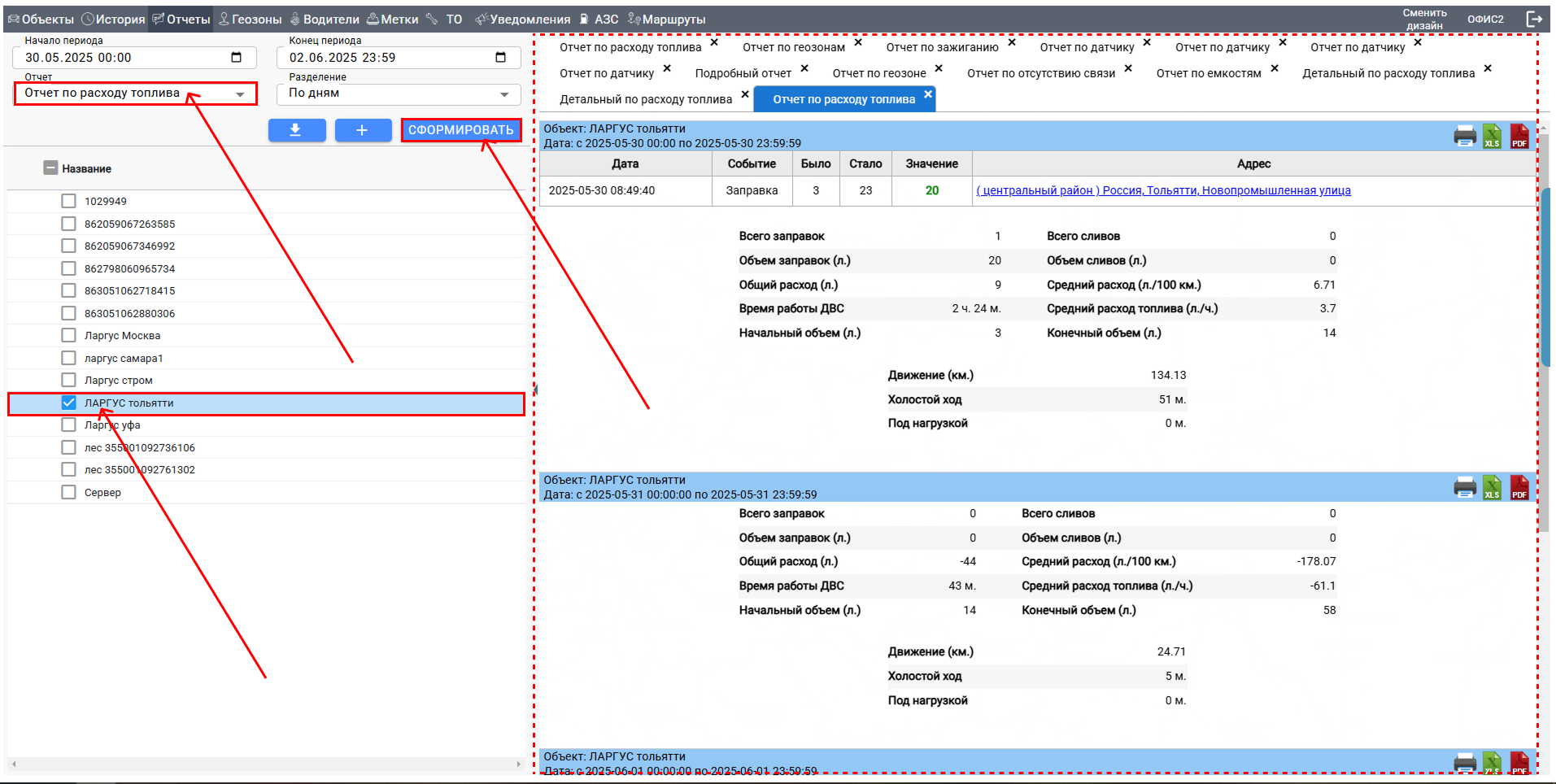Export second report block to PDF
The width and height of the screenshot is (1556, 784).
(1519, 488)
